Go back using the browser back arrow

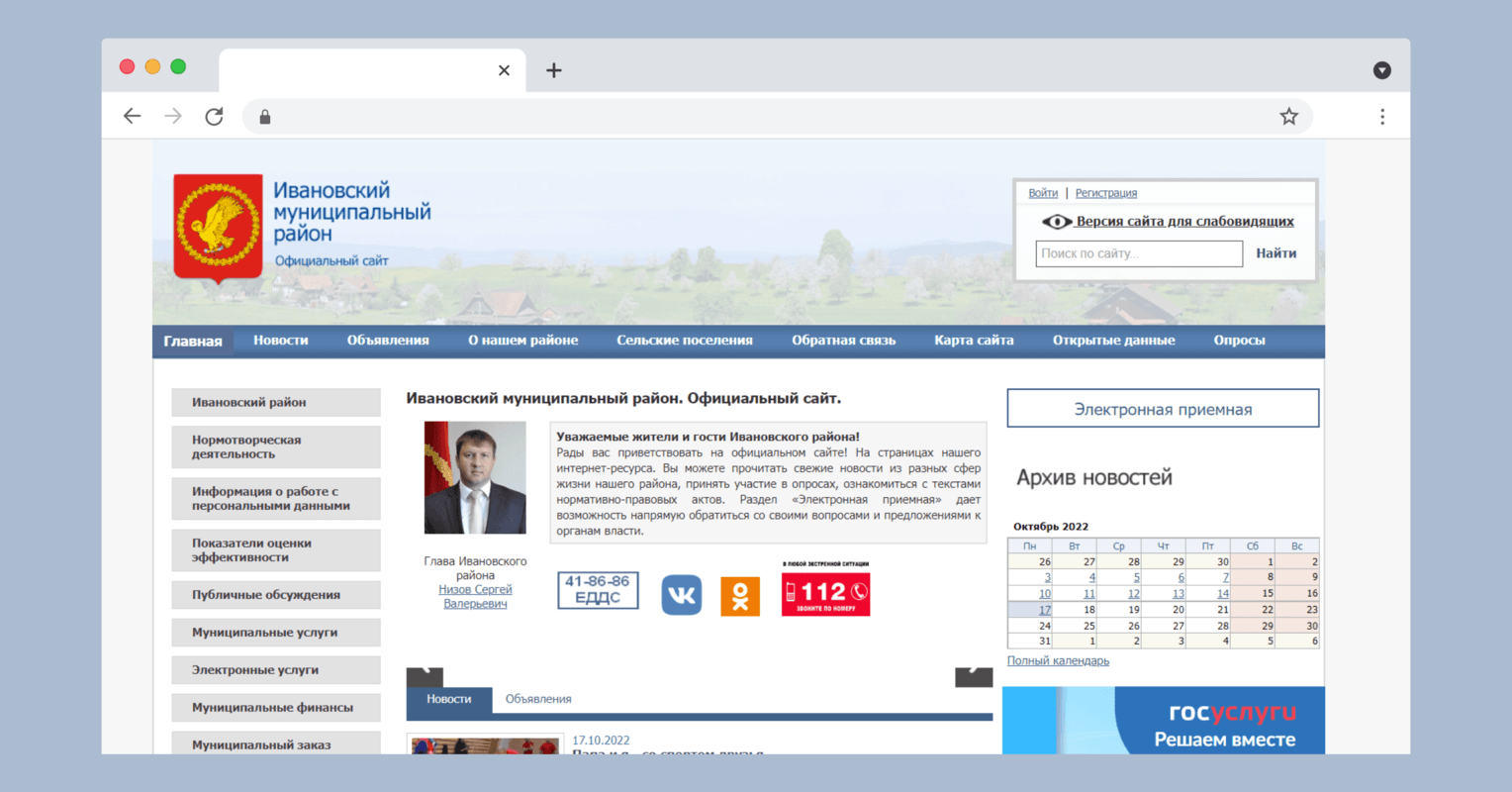click(x=132, y=117)
